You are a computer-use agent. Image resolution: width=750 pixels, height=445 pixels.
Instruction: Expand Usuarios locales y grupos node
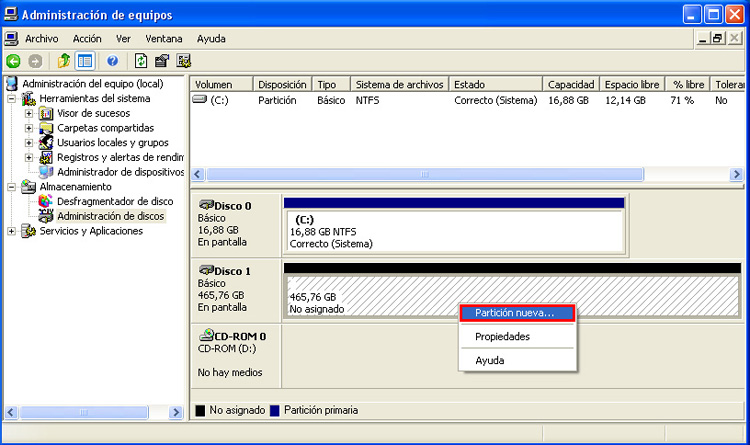coord(29,143)
